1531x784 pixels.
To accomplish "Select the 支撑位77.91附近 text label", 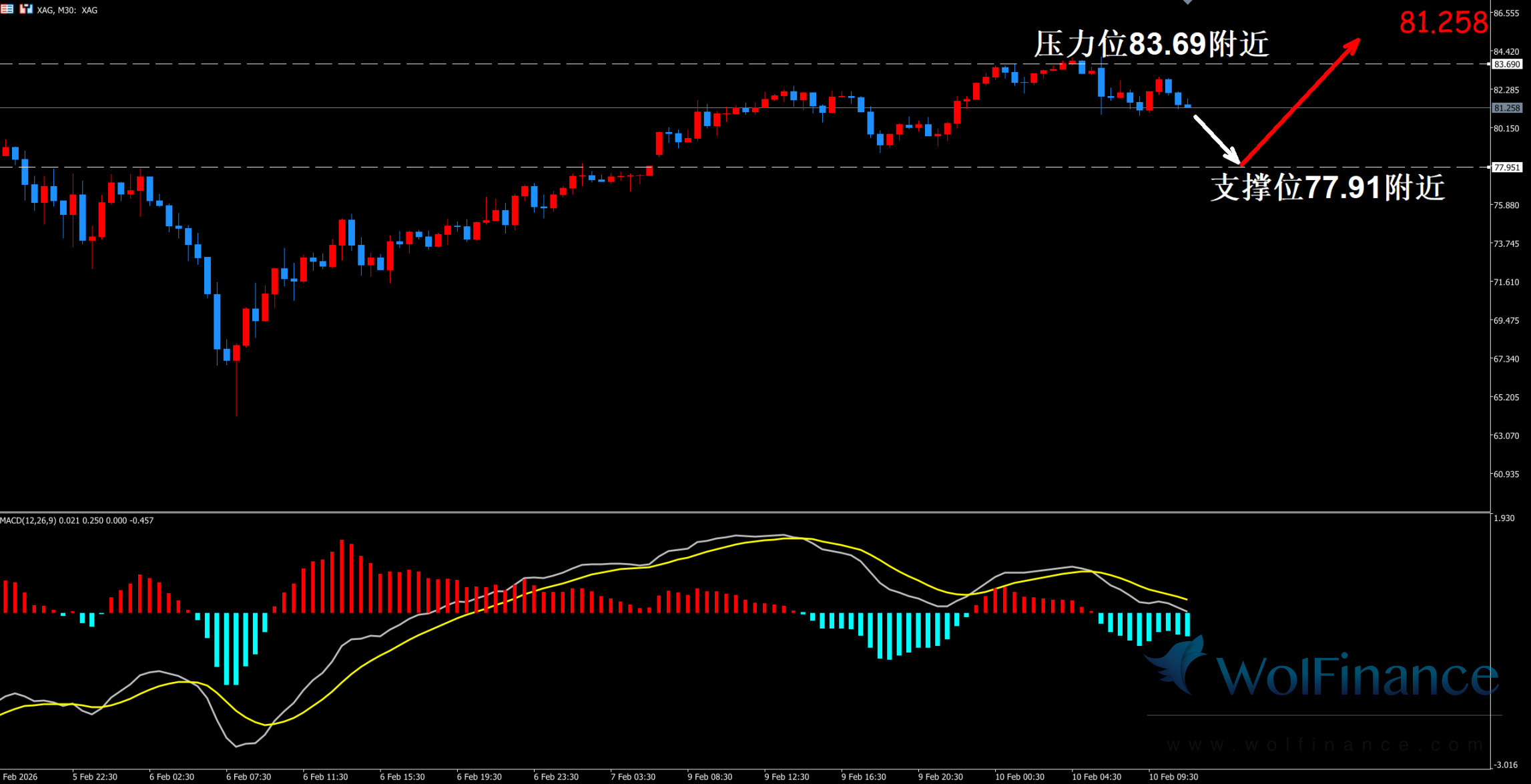I will coord(1327,187).
